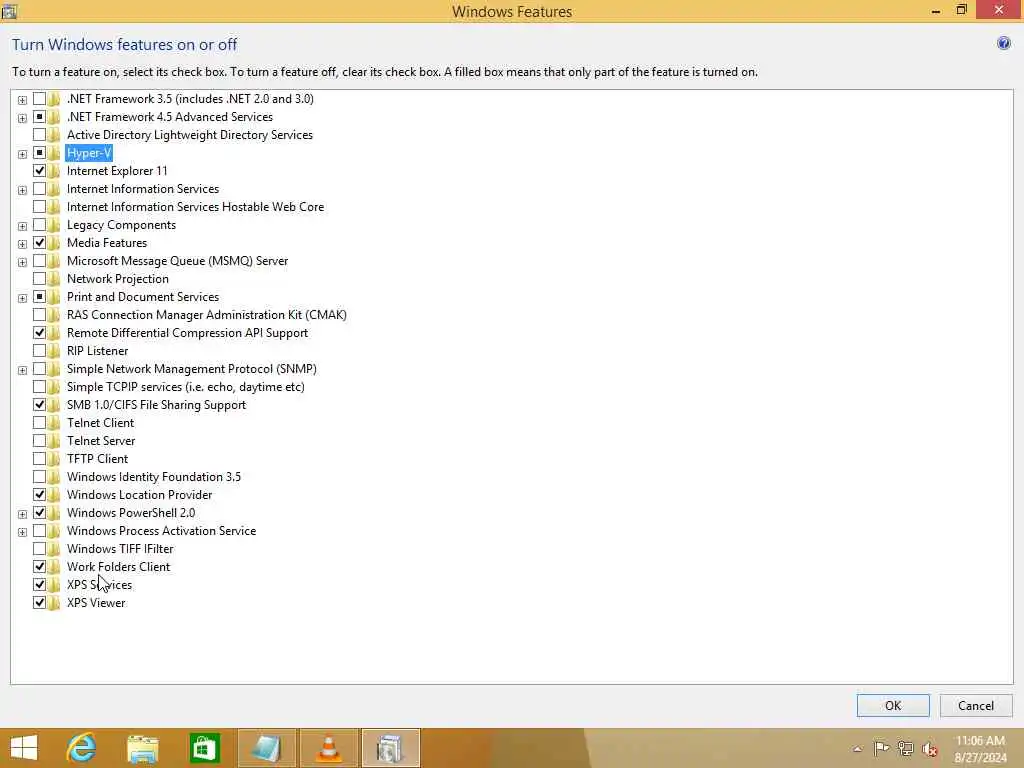Open File Explorer taskbar icon
This screenshot has width=1024, height=768.
pyautogui.click(x=142, y=748)
